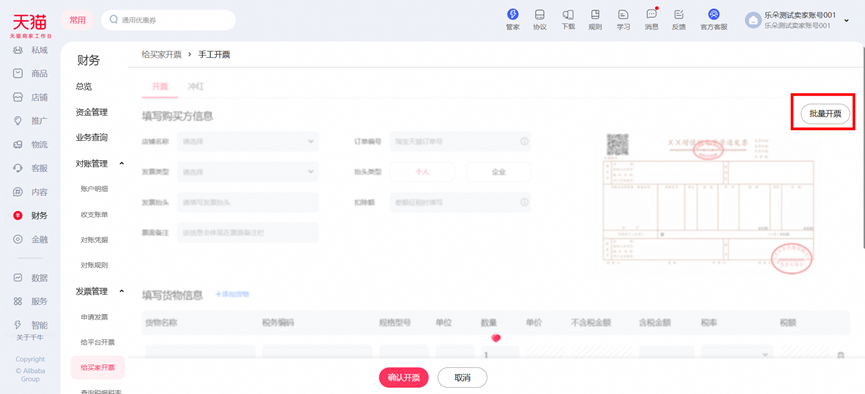Open the 反馈 feedback icon
This screenshot has height=394, width=865.
[679, 14]
